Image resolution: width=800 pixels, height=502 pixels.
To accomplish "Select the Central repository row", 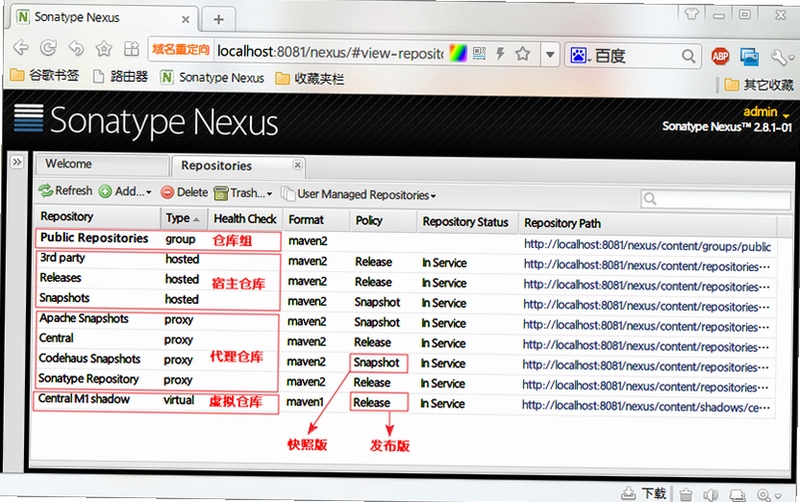I will [405, 341].
